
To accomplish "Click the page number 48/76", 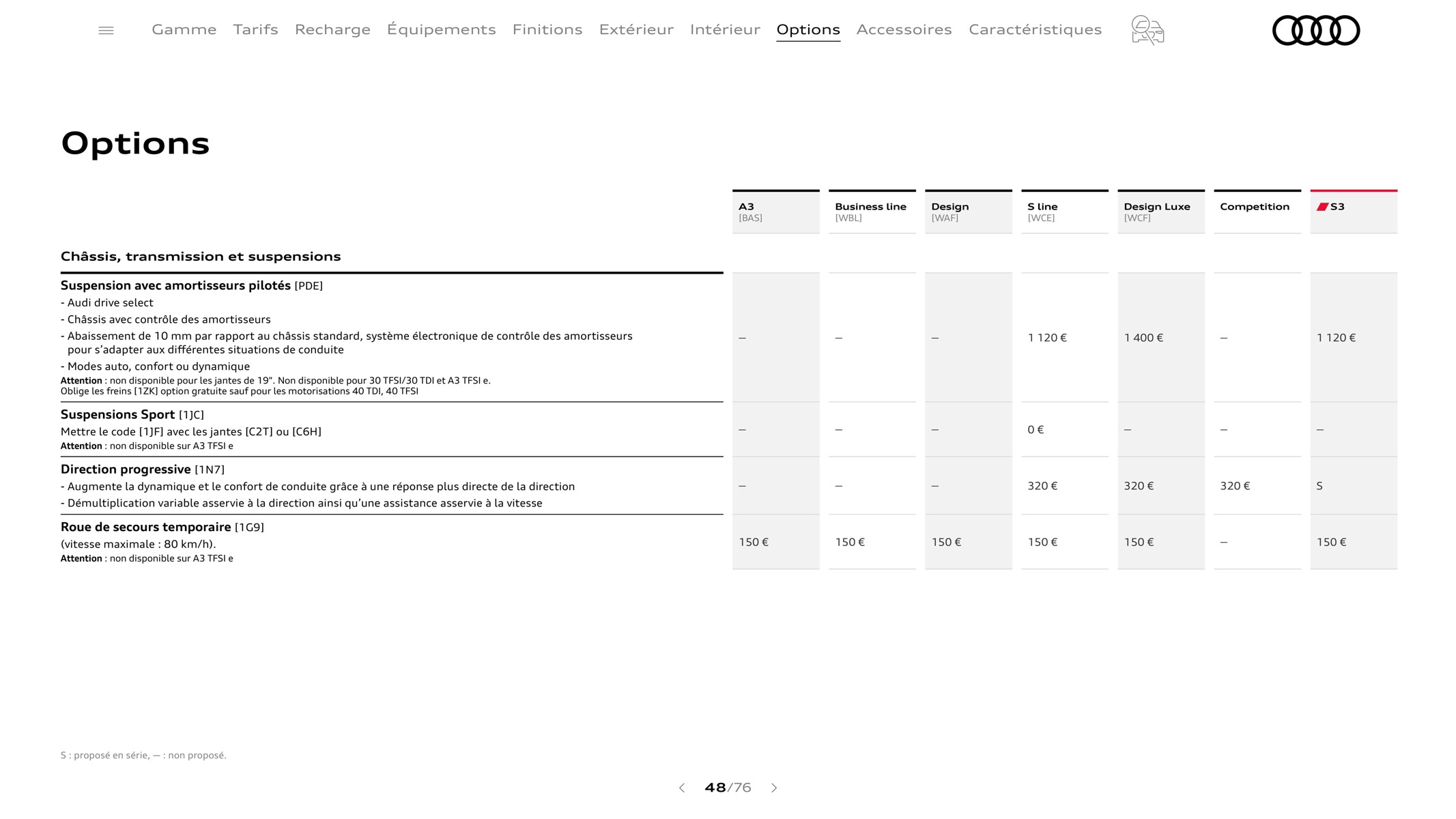I will click(728, 788).
